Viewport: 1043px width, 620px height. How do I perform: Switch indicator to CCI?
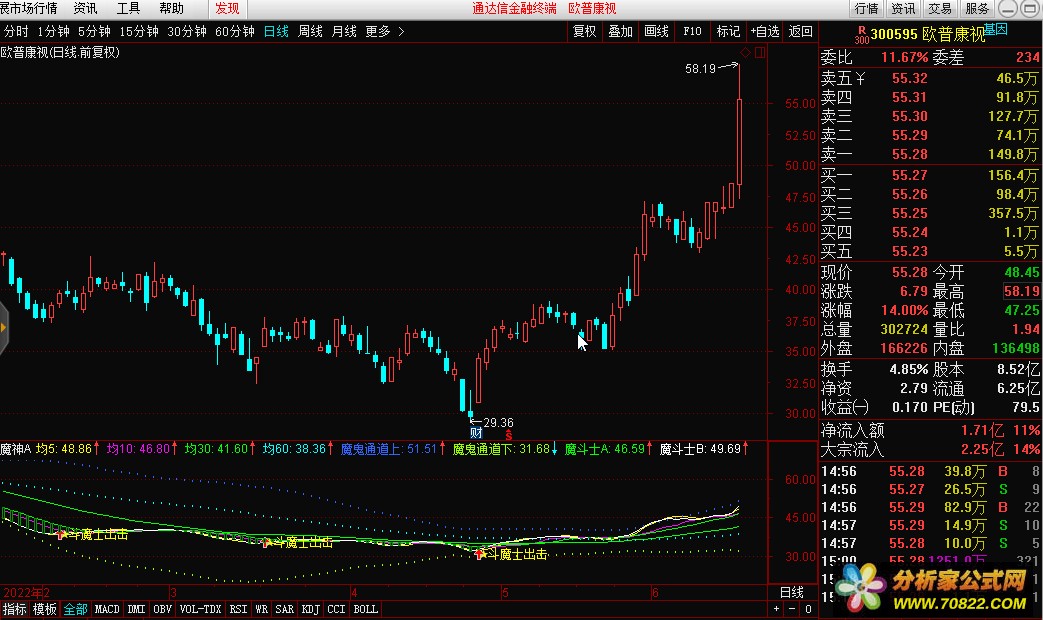coord(336,609)
